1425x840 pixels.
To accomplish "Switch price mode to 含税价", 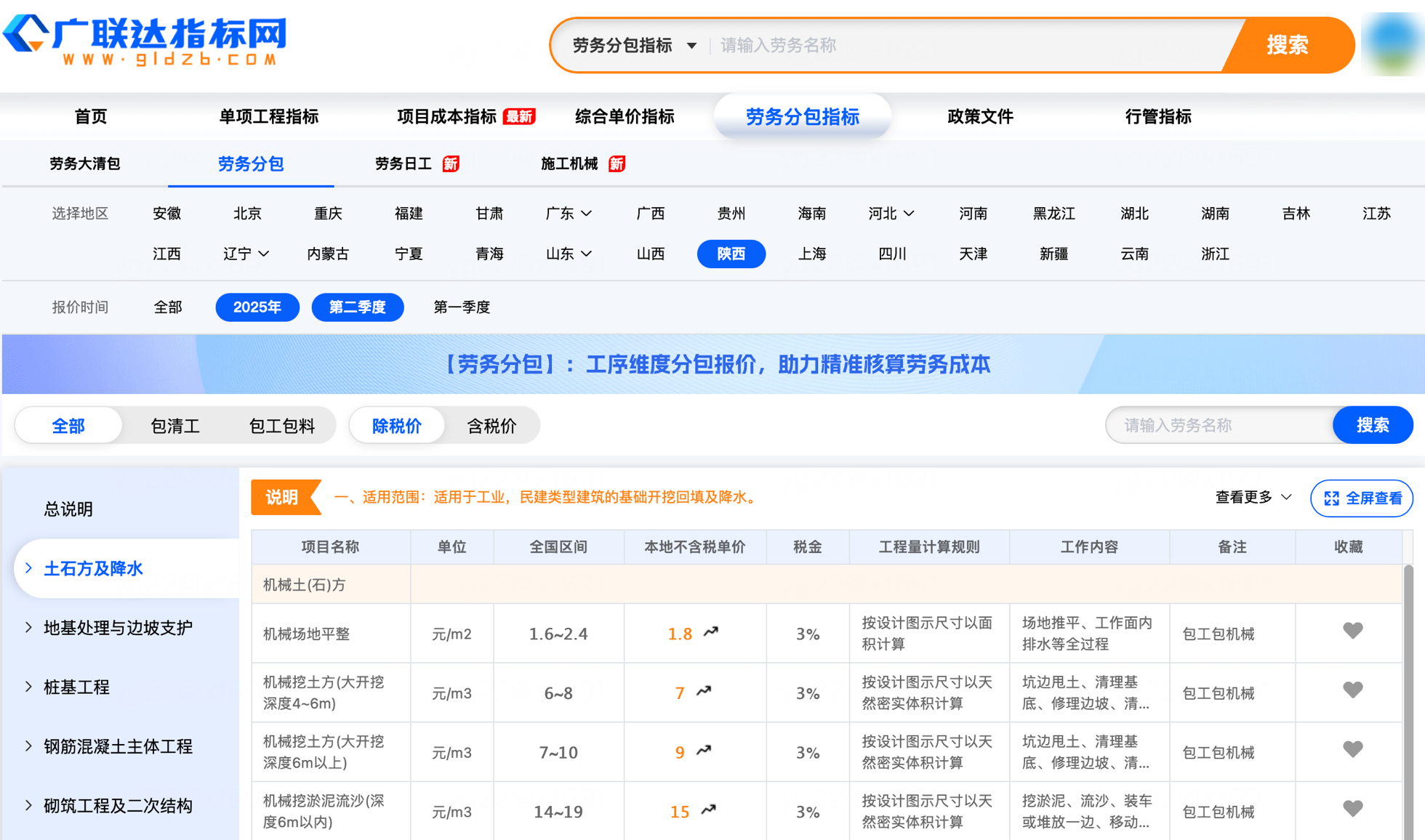I will (491, 426).
